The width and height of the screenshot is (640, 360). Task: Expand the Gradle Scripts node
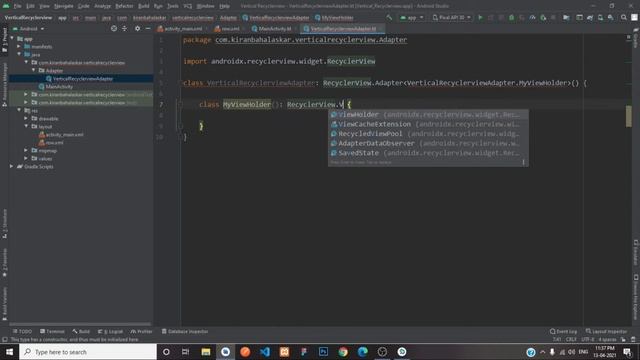12,166
